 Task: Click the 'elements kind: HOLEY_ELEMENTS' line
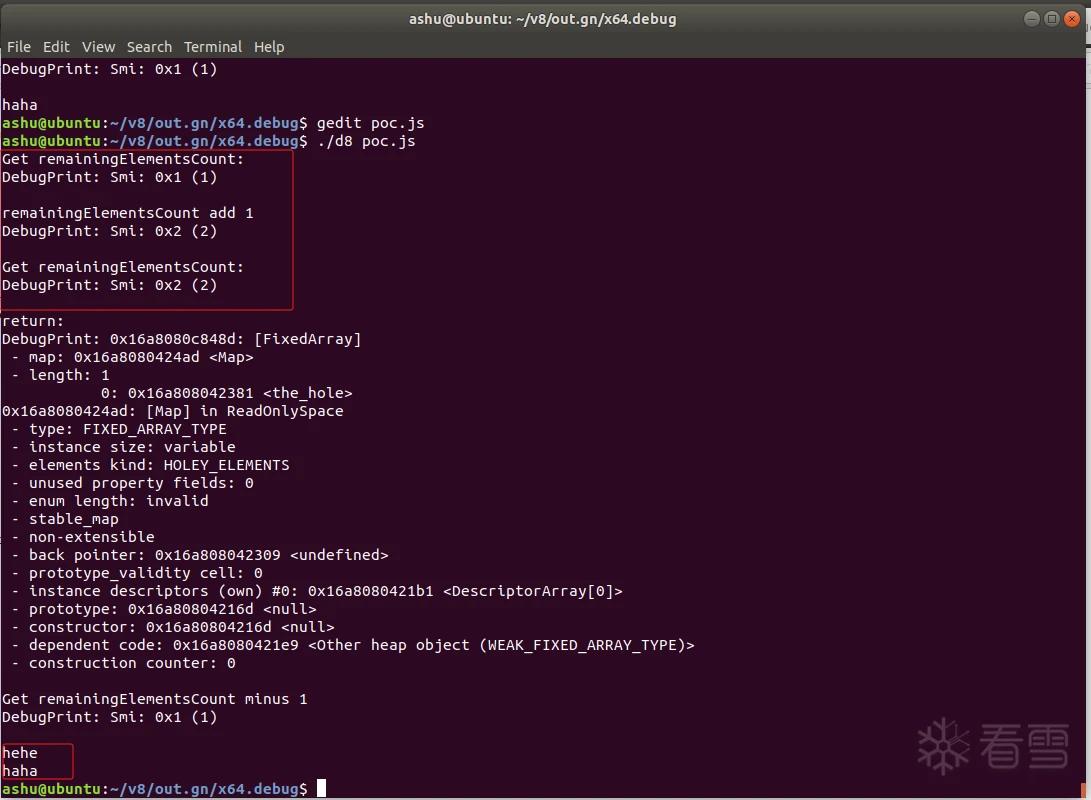150,465
